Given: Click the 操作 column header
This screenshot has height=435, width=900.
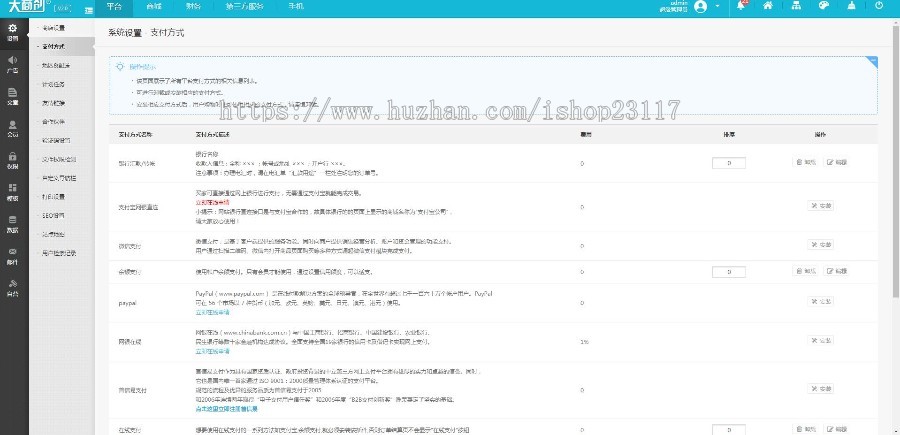Looking at the screenshot, I should (821, 134).
